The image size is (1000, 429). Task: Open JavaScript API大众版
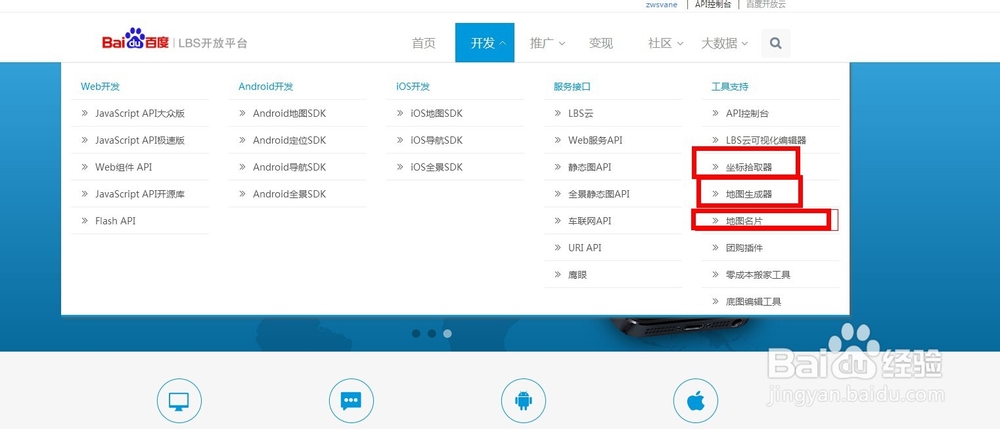coord(140,113)
